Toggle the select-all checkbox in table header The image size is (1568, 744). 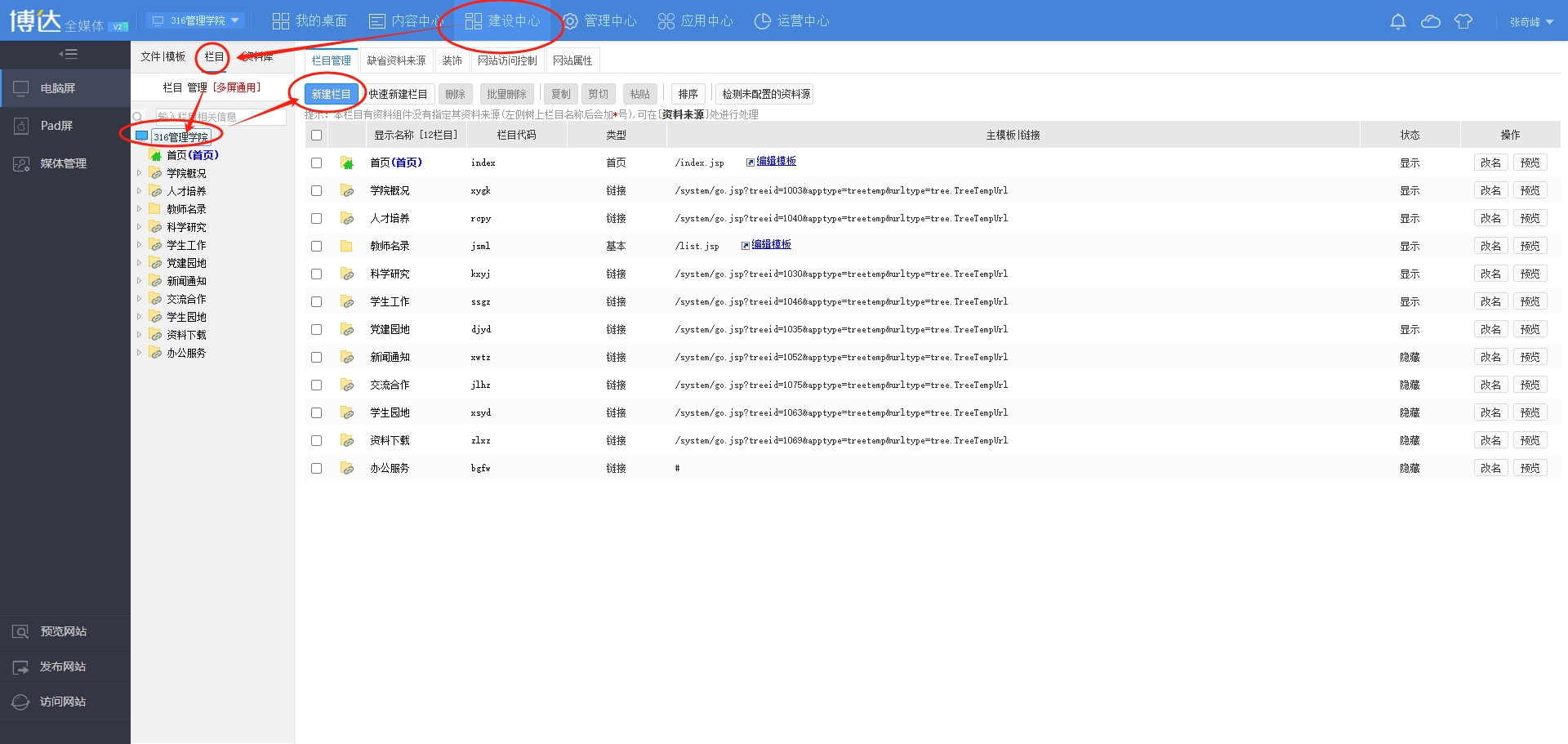(317, 136)
